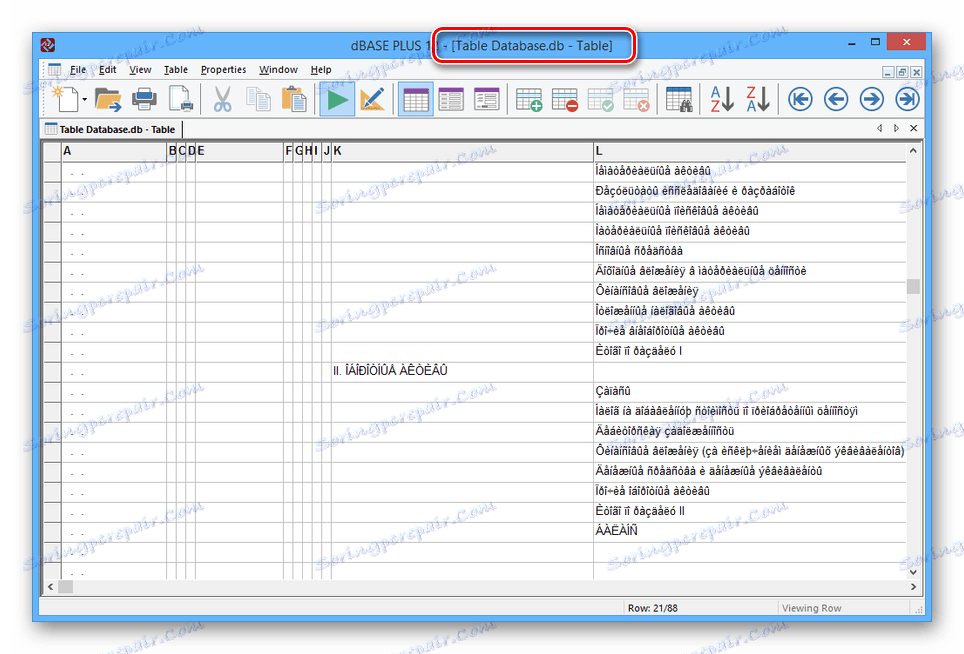
Task: Click the Open folder toolbar icon
Action: pyautogui.click(x=108, y=99)
